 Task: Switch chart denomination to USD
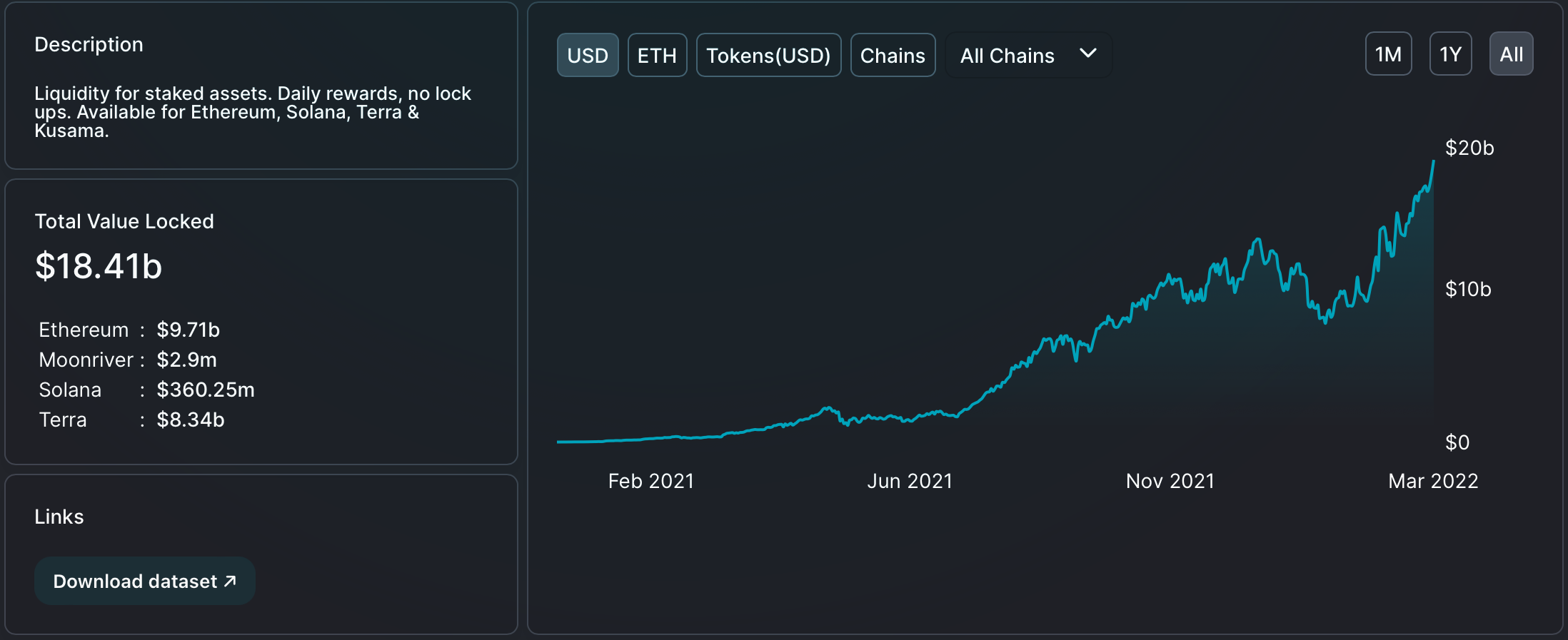[587, 55]
